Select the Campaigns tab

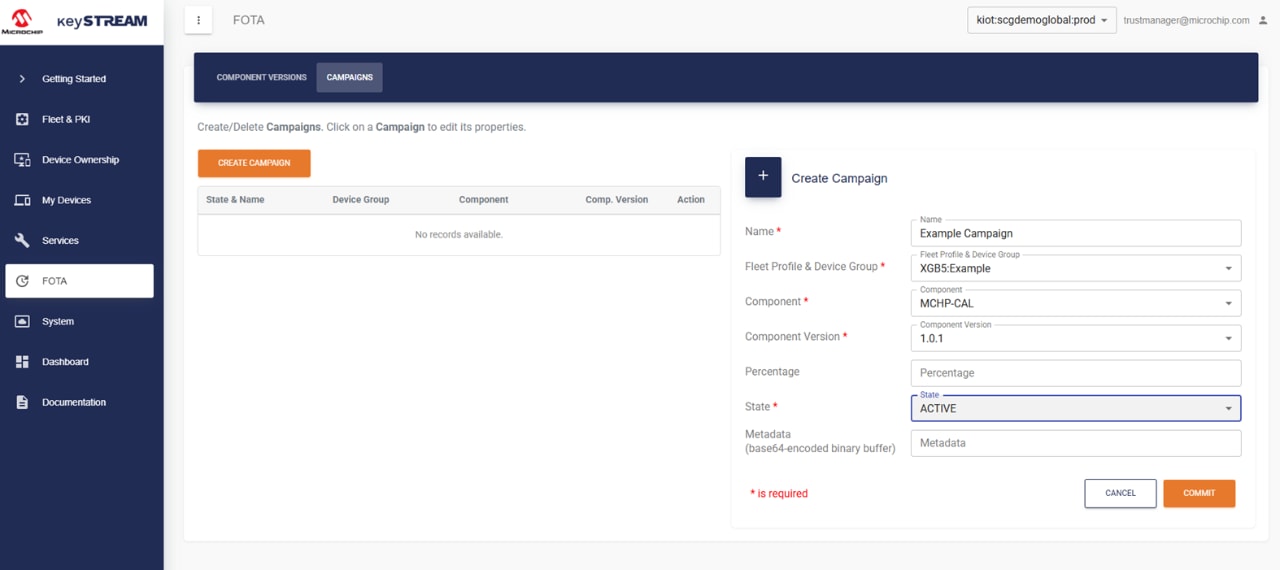tap(349, 77)
